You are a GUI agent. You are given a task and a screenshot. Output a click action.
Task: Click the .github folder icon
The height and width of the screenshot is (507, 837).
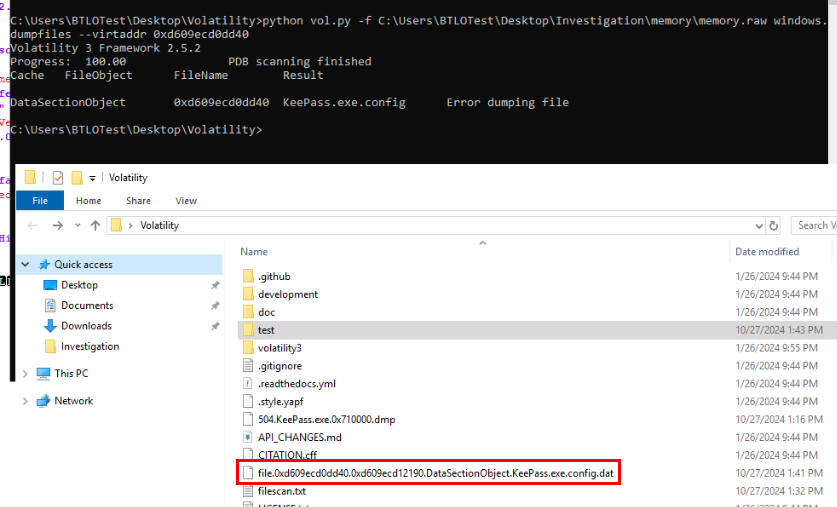[248, 276]
